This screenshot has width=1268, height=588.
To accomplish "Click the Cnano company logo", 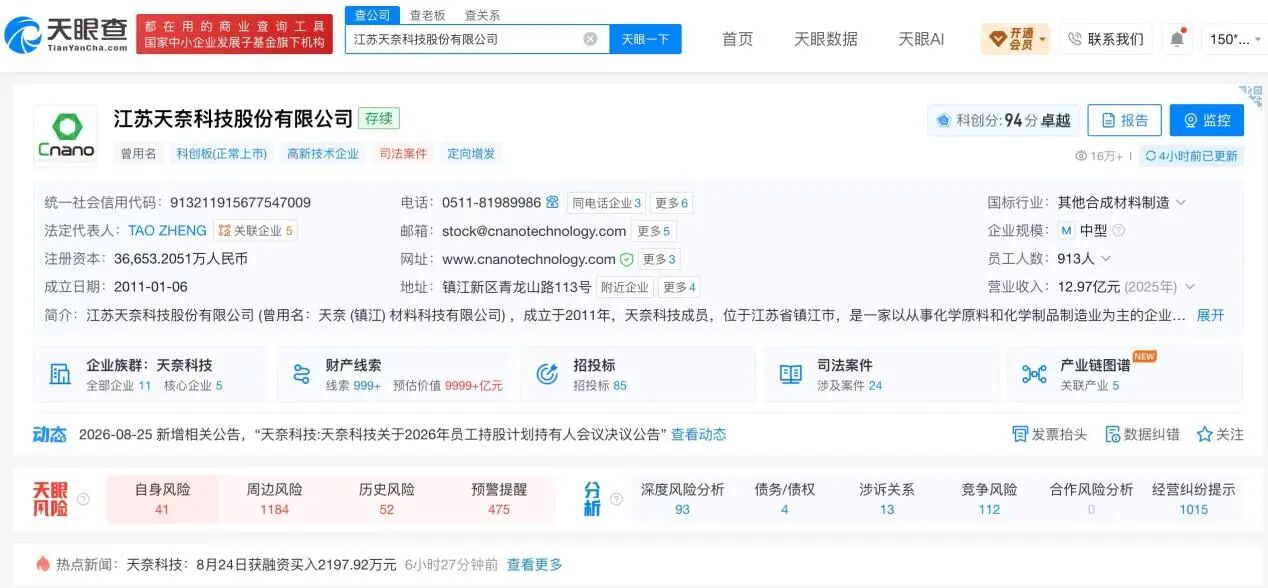I will pos(66,134).
